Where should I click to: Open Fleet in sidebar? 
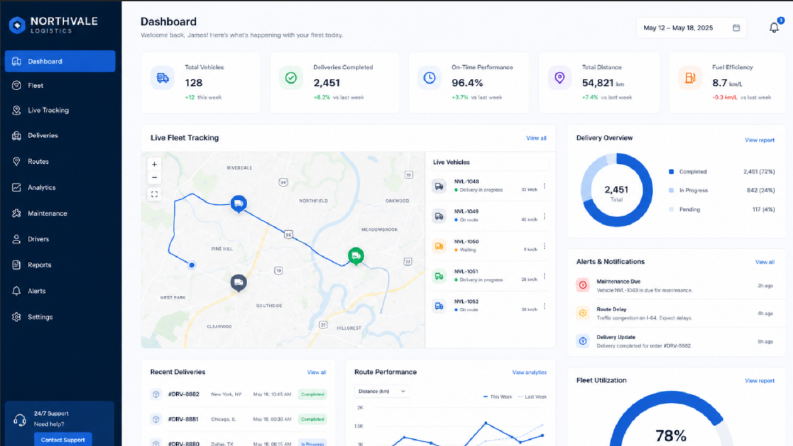[60, 85]
